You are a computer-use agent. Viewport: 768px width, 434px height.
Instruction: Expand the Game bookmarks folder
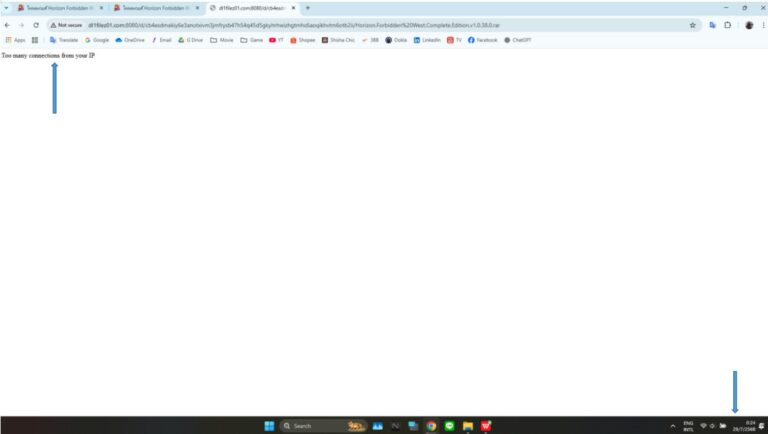click(x=251, y=40)
